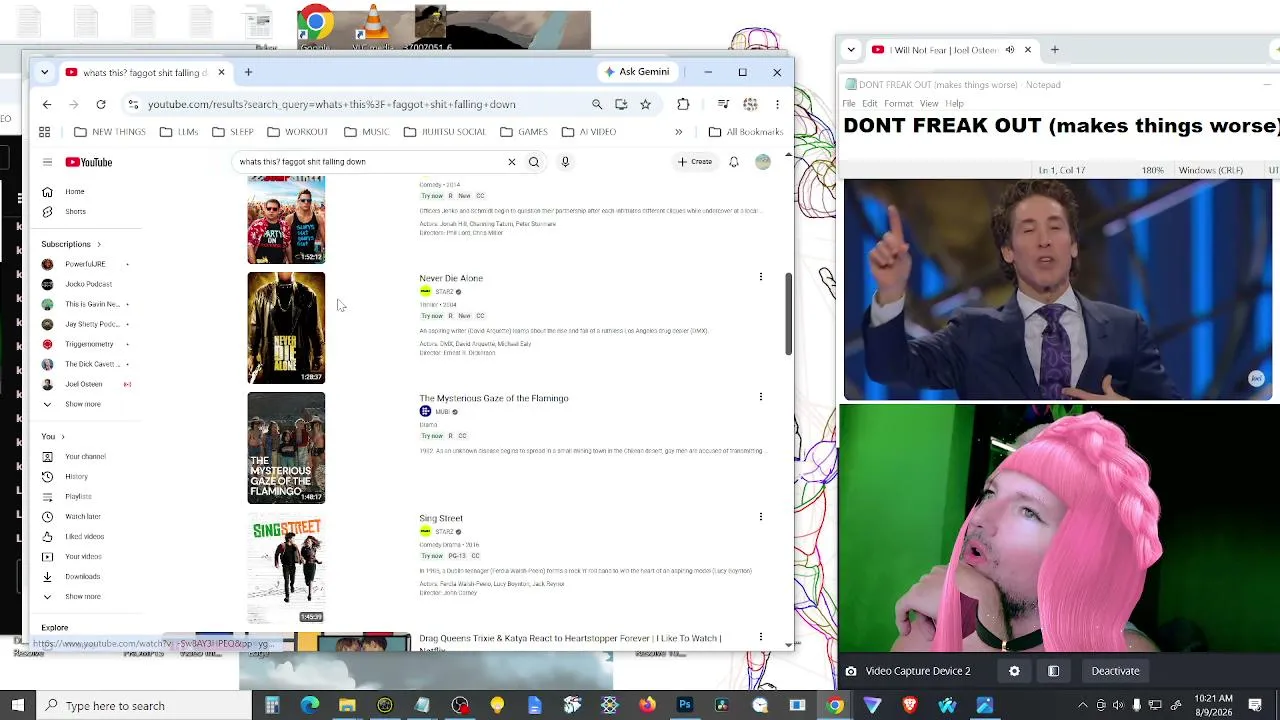Click Deactivate on Video Capture Device 2
1280x720 pixels.
(1115, 671)
